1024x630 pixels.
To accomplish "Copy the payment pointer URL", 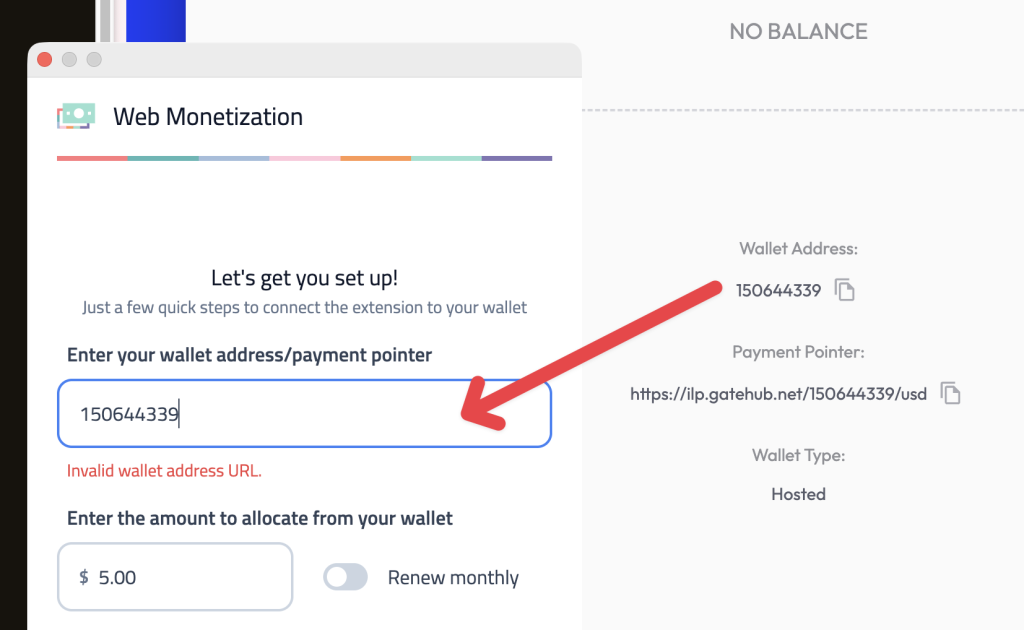I will (x=951, y=394).
